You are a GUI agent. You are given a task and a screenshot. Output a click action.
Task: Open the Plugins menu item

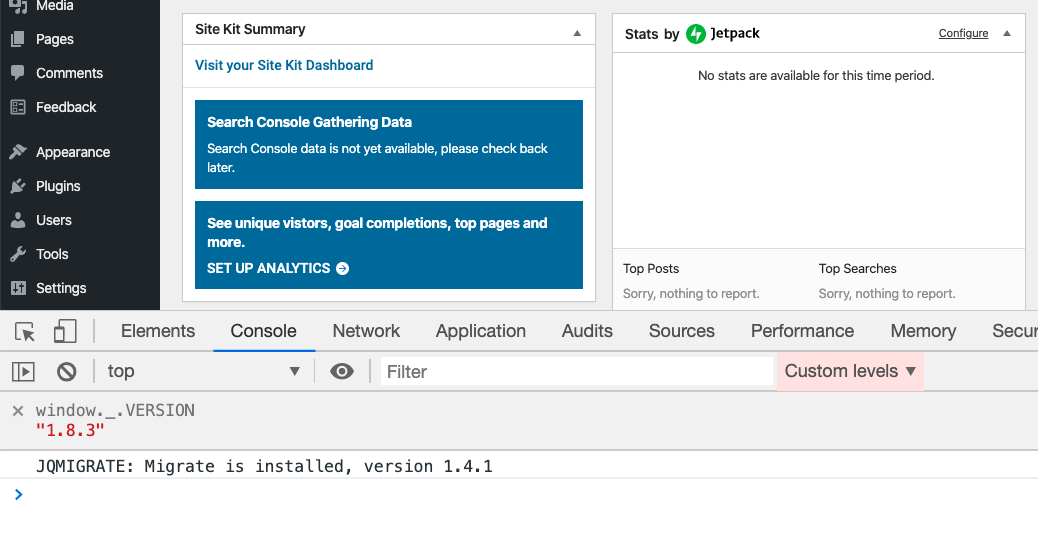(58, 186)
